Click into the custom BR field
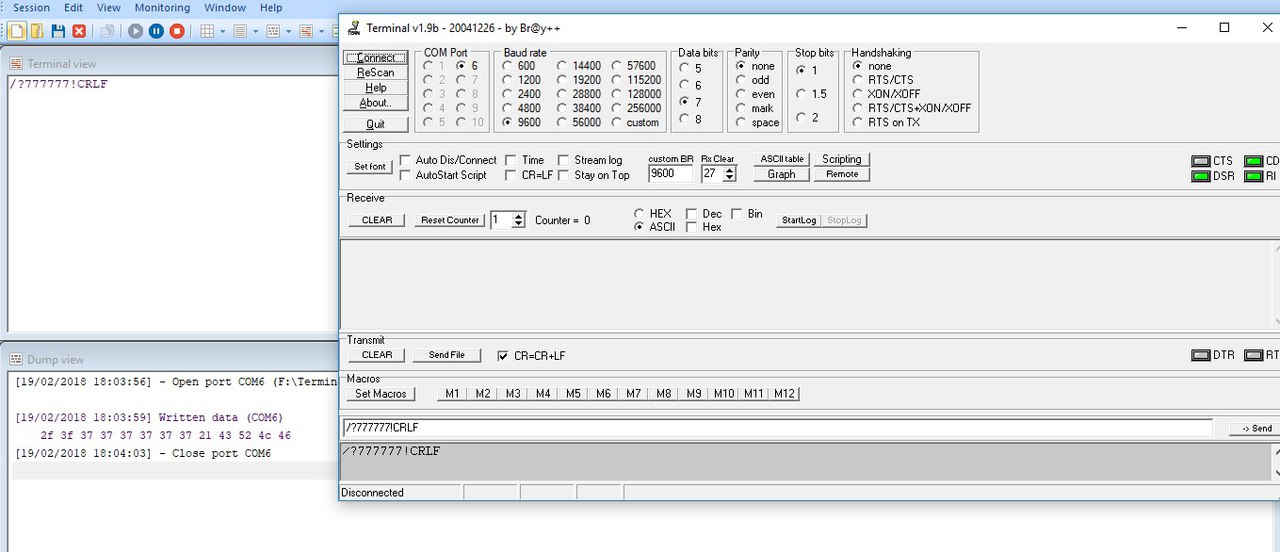The image size is (1280, 552). pyautogui.click(x=670, y=174)
